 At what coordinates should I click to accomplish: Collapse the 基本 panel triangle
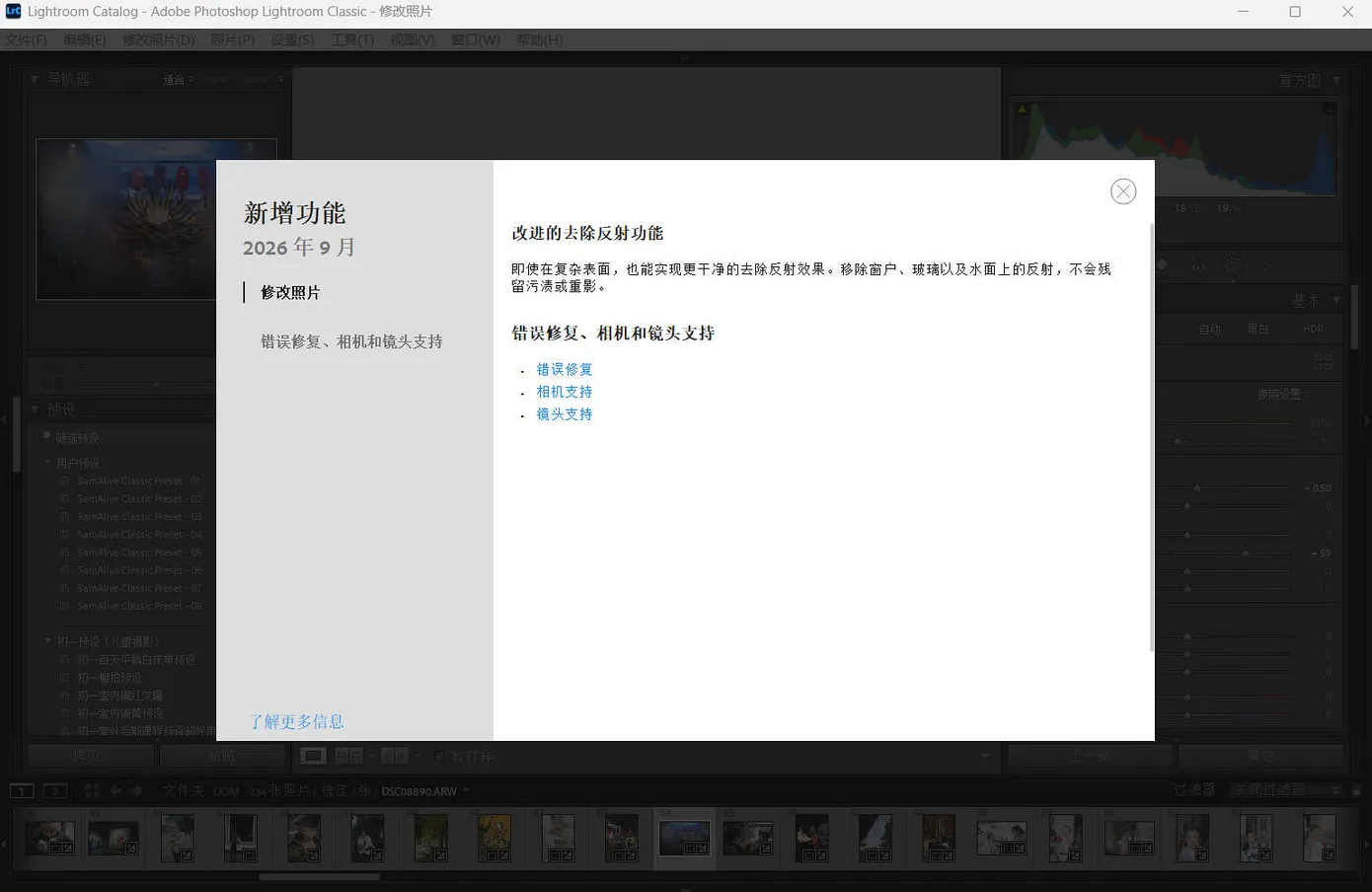tap(1336, 300)
